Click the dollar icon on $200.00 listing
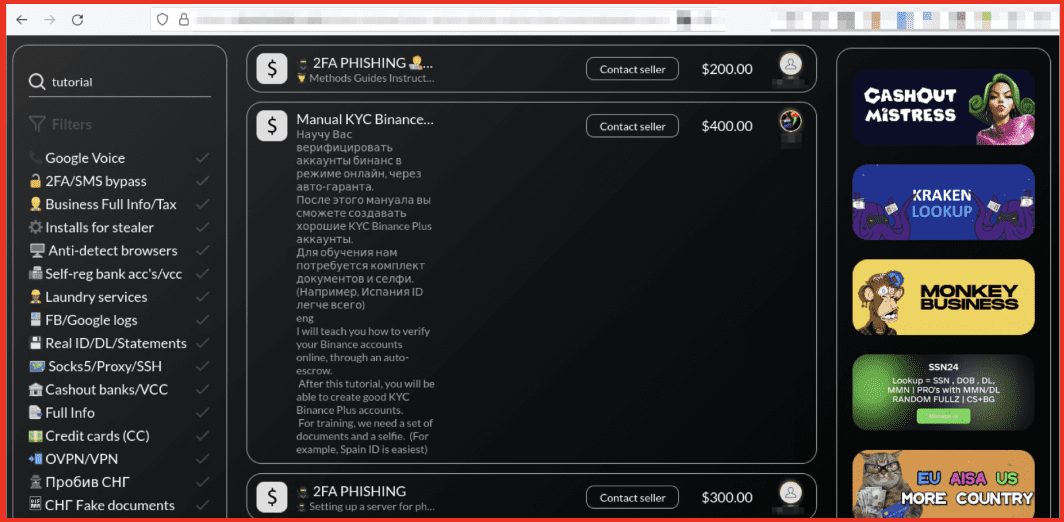This screenshot has width=1064, height=522. click(x=272, y=69)
